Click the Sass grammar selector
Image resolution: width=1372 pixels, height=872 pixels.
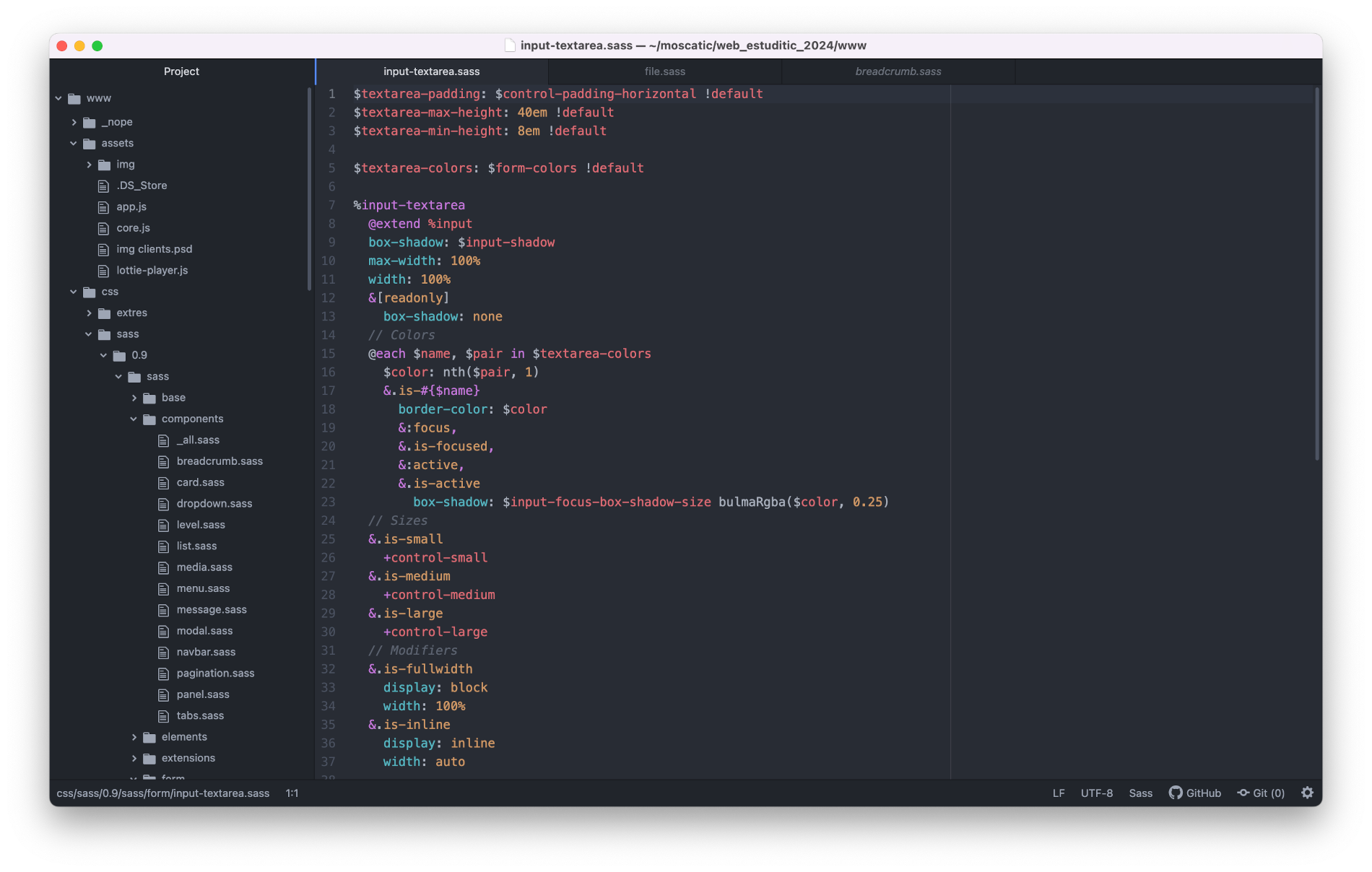pos(1141,793)
